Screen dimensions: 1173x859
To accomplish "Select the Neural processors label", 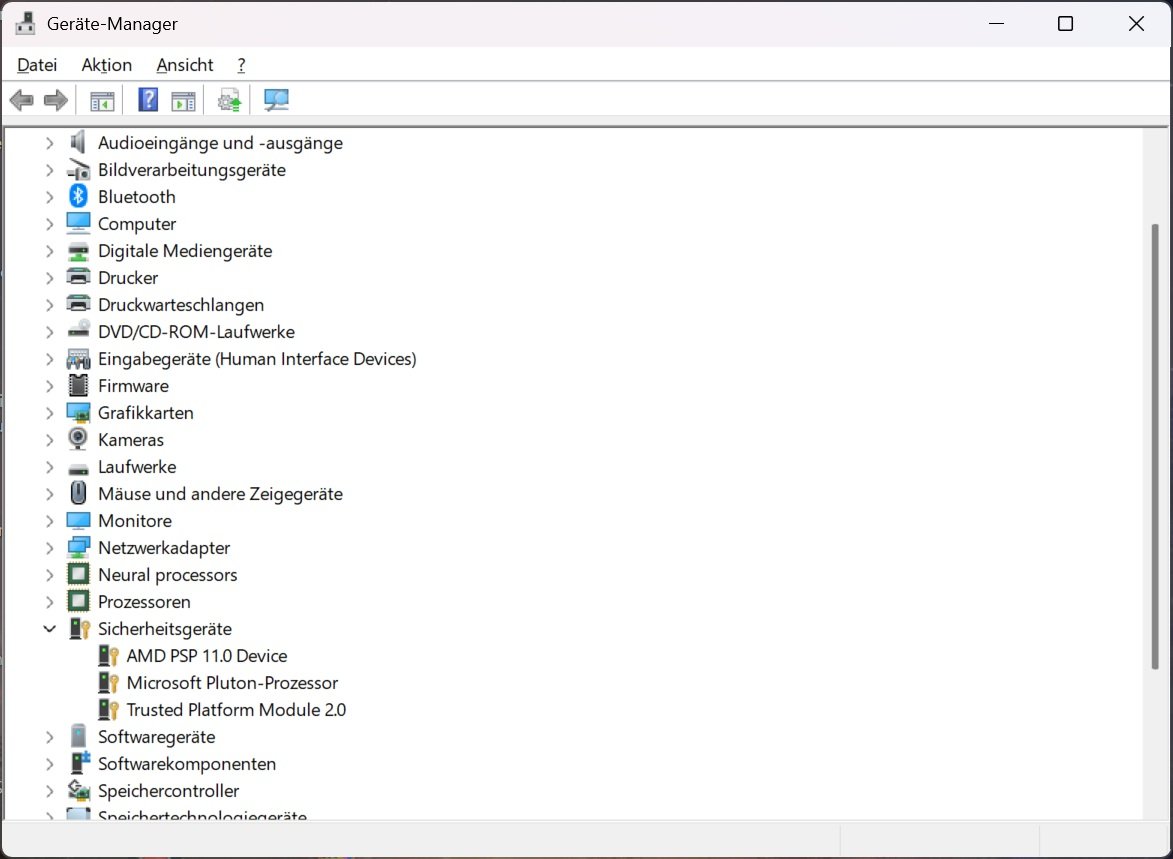I will [x=168, y=575].
